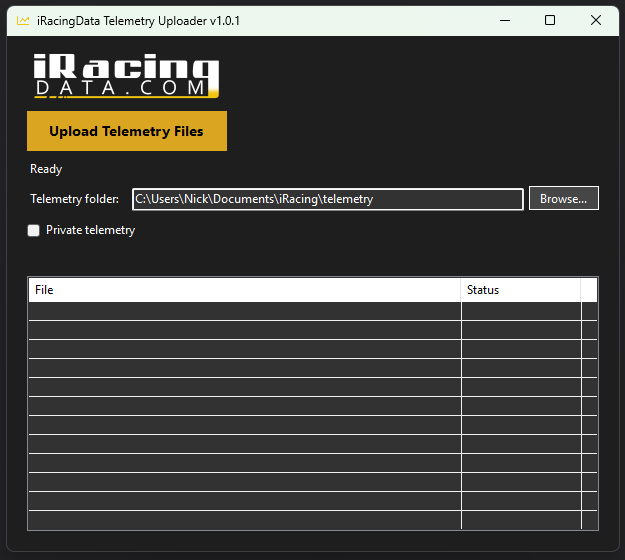Click the Ready status text
The width and height of the screenshot is (625, 560).
tap(46, 169)
